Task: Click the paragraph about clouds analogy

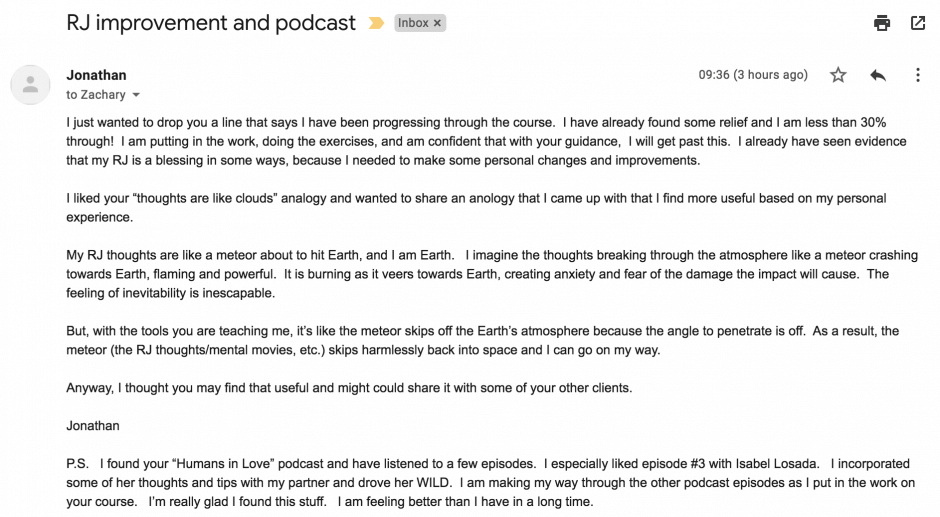Action: [476, 208]
